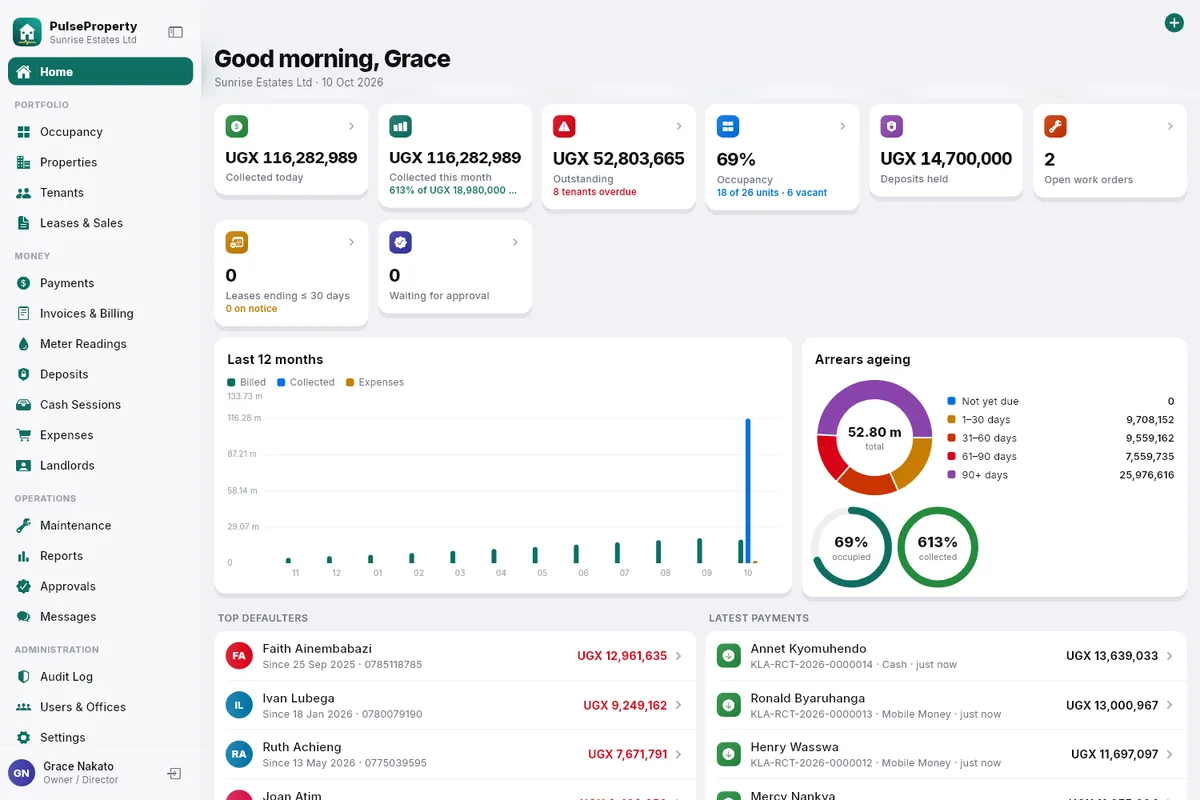Viewport: 1200px width, 800px height.
Task: Click the 90+ days purple legend swatch
Action: (951, 475)
